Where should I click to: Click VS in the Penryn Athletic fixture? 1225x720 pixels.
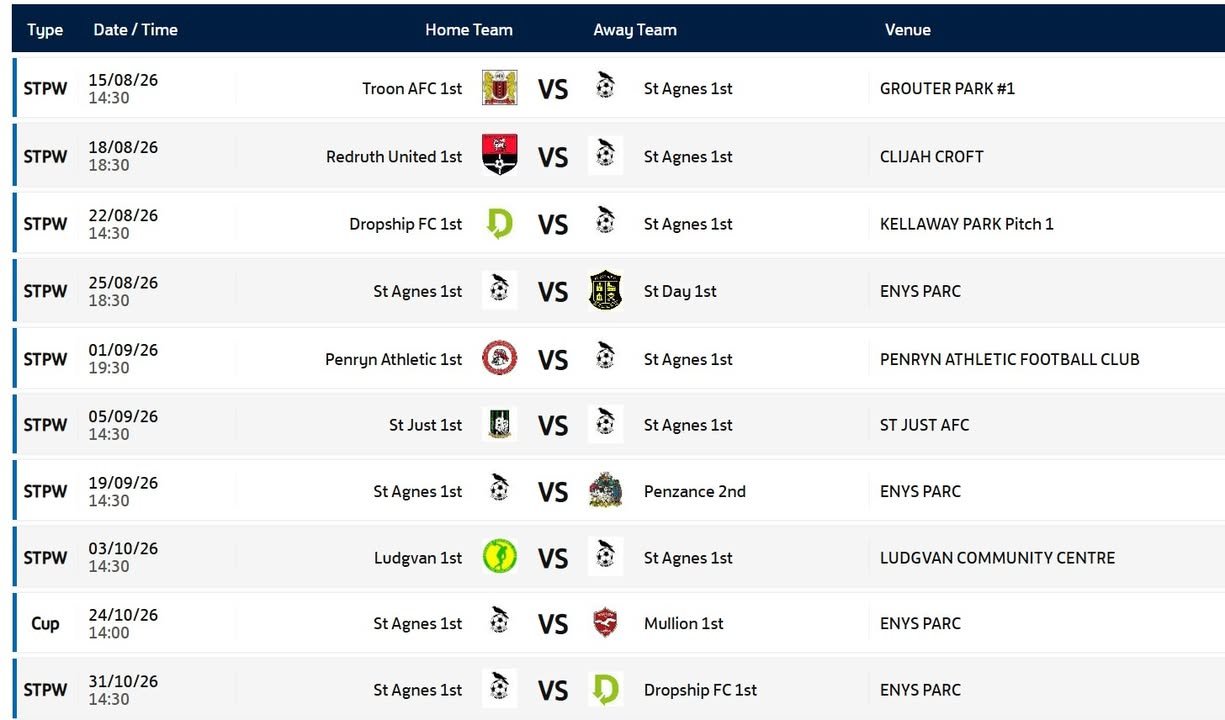click(x=552, y=359)
